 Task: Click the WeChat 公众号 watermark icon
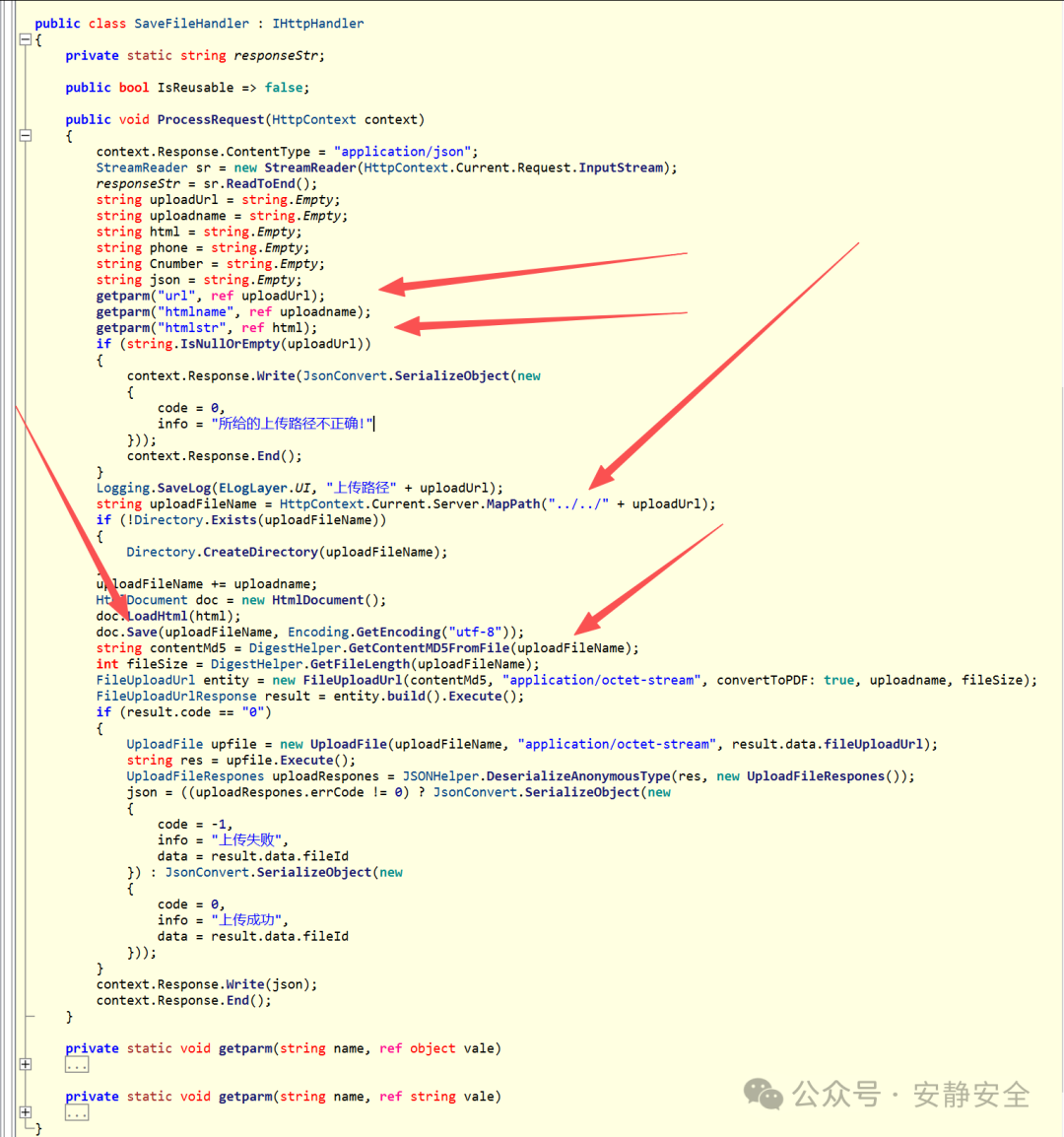pos(764,1096)
